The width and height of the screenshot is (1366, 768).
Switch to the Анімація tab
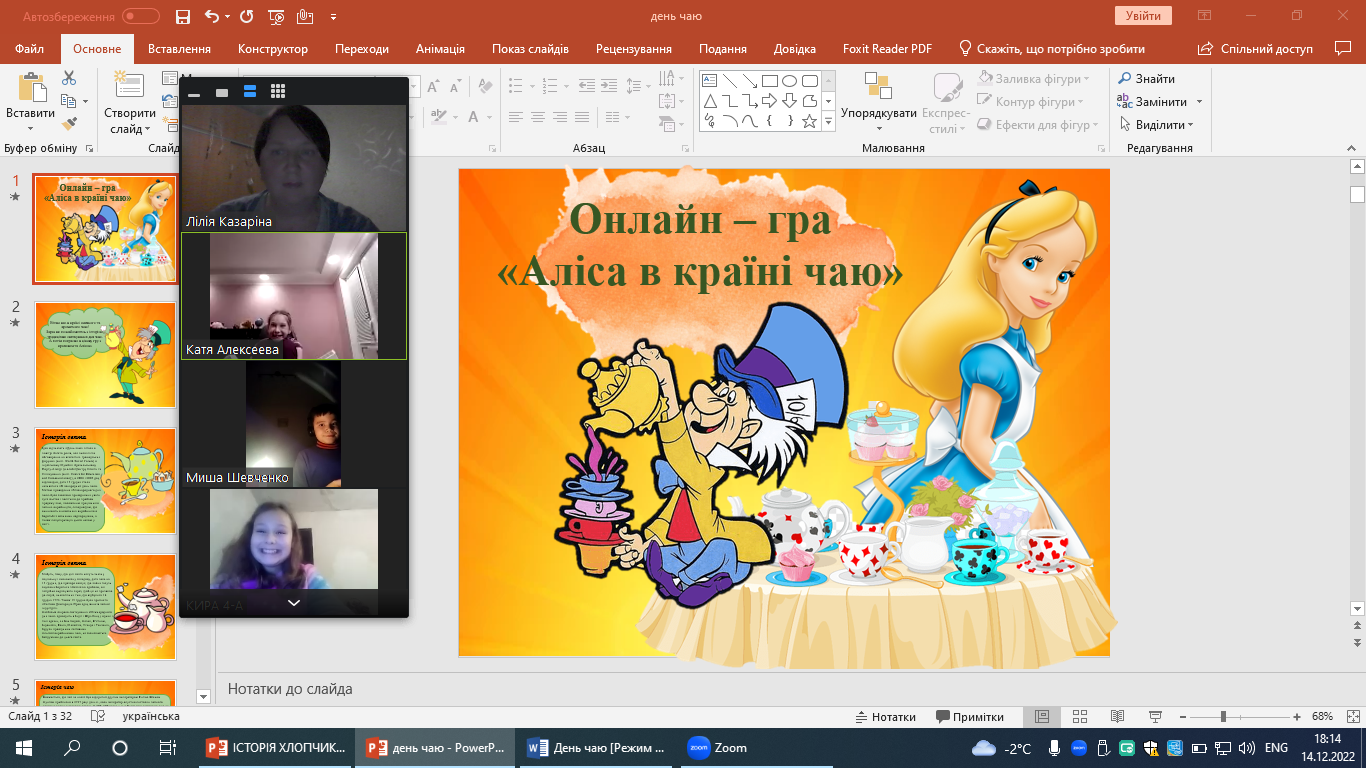440,49
